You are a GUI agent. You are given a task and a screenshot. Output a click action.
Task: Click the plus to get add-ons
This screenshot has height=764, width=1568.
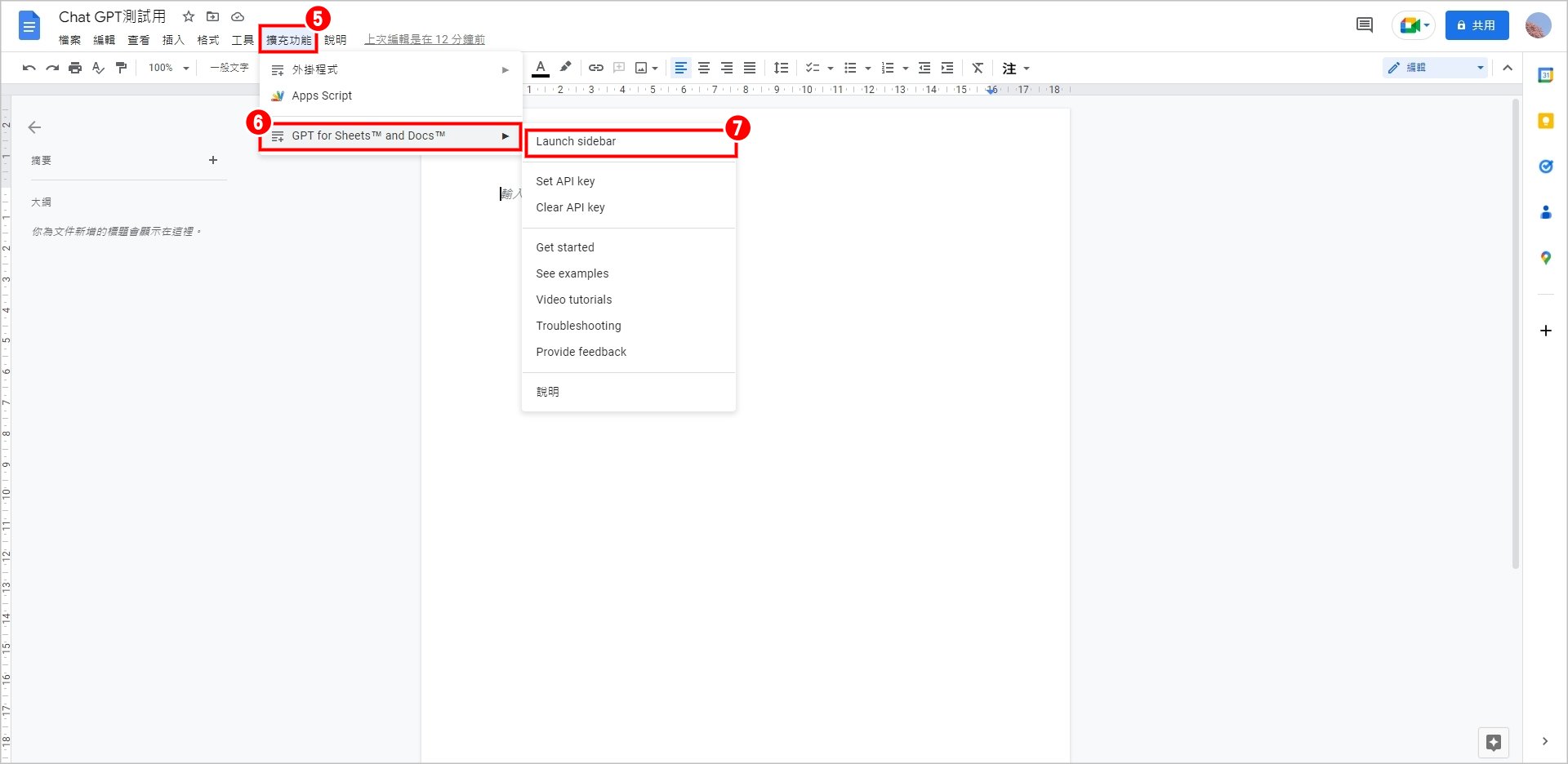(1545, 331)
